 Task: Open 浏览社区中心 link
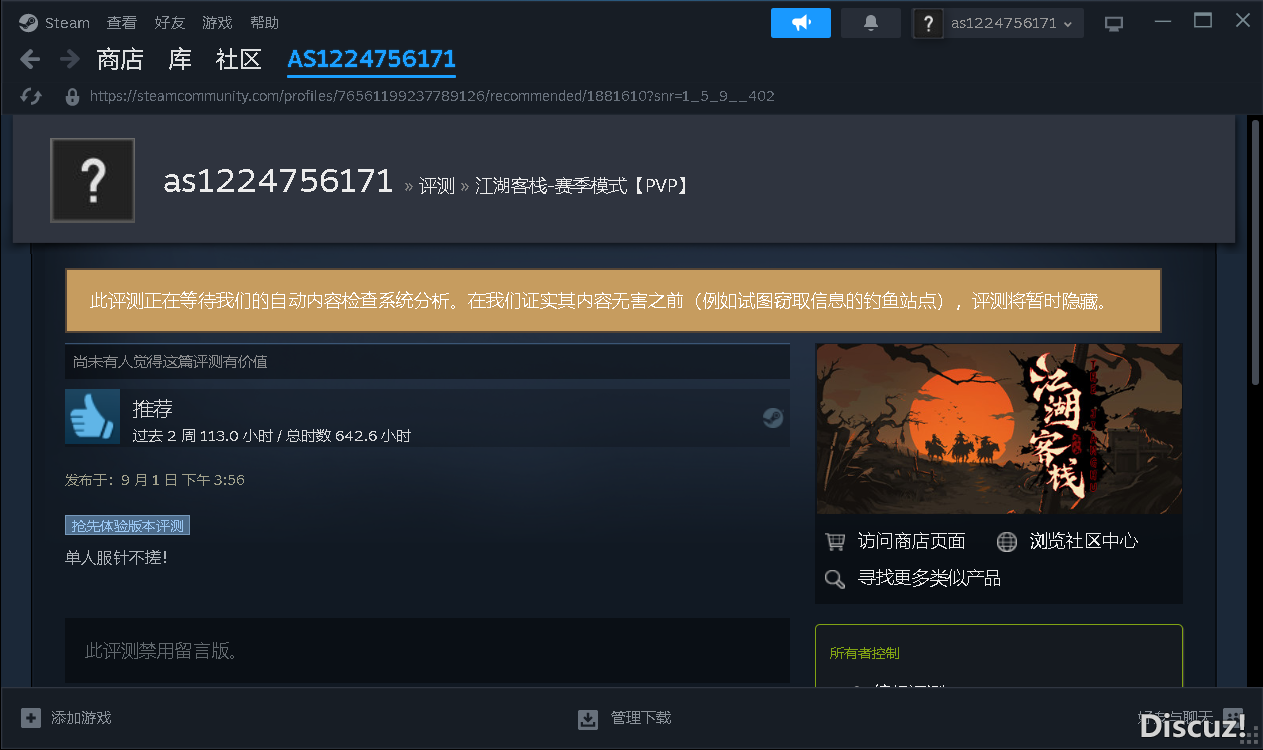(x=1084, y=541)
